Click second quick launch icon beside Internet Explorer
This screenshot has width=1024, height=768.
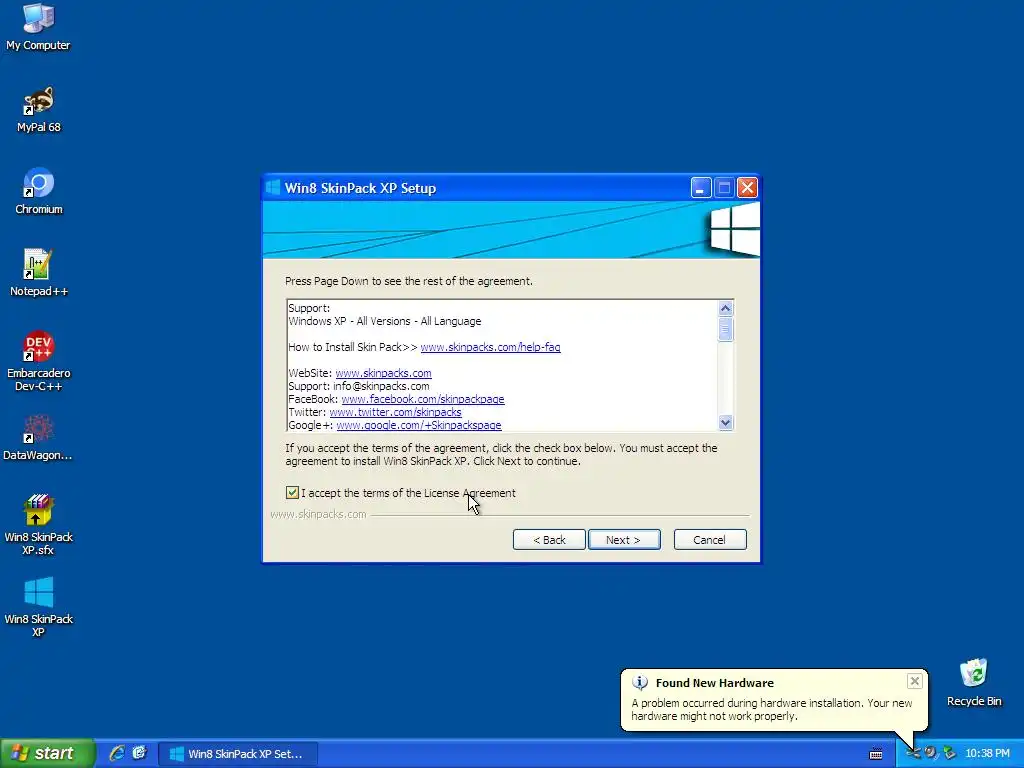(x=139, y=753)
